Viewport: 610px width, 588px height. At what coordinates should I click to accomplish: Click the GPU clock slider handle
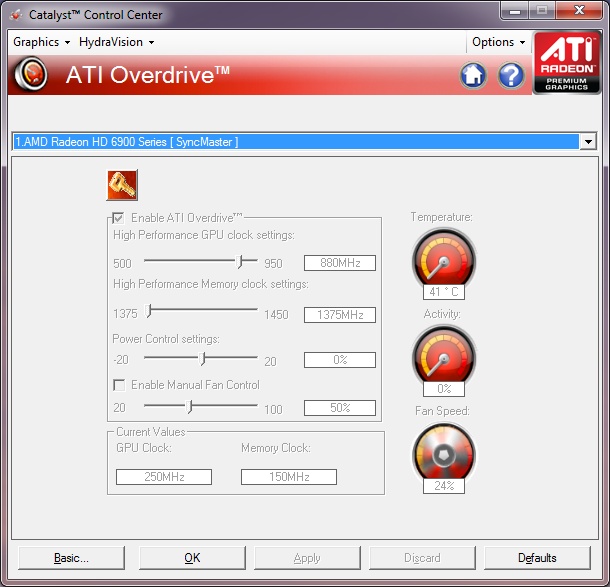tap(241, 261)
